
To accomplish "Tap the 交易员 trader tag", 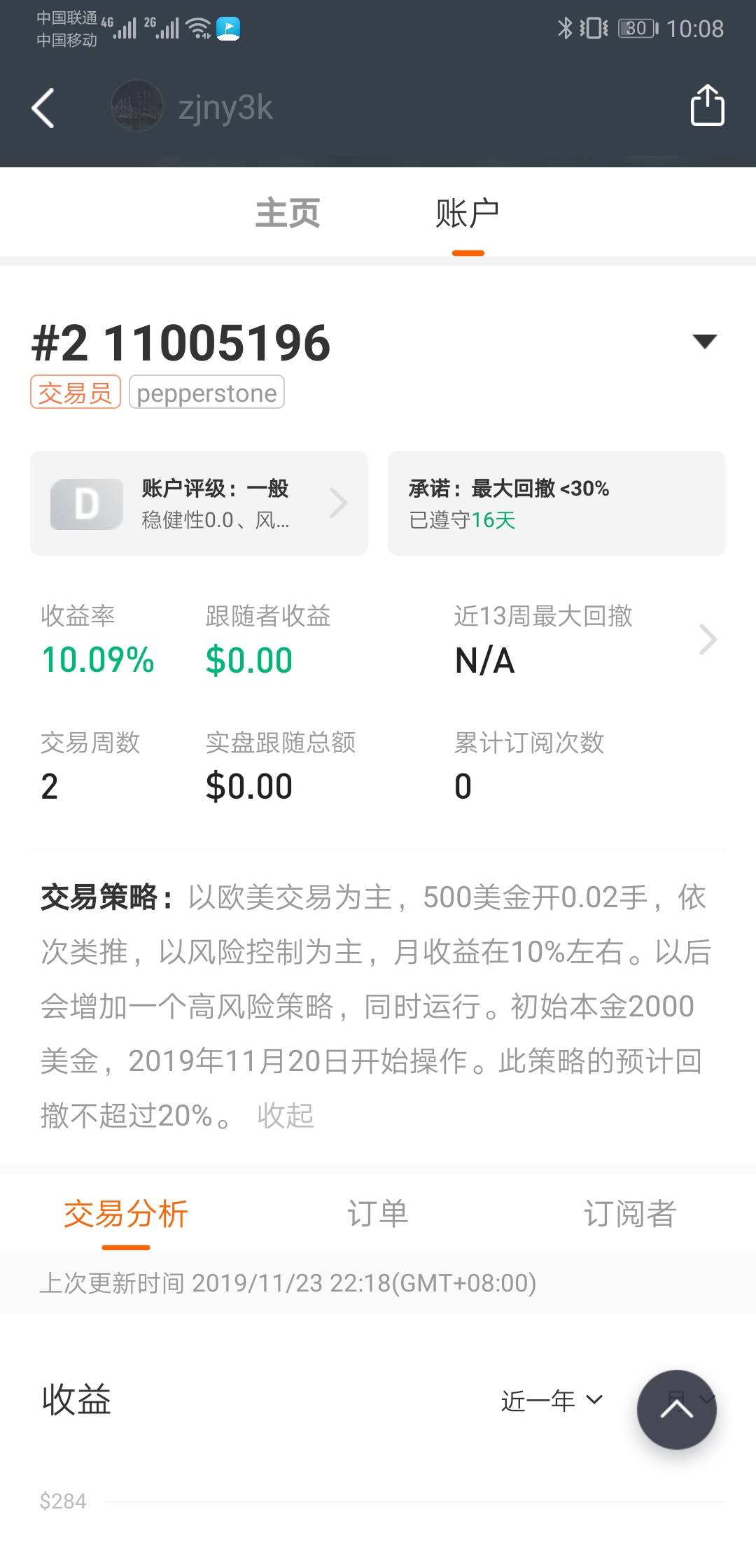I will coord(76,393).
